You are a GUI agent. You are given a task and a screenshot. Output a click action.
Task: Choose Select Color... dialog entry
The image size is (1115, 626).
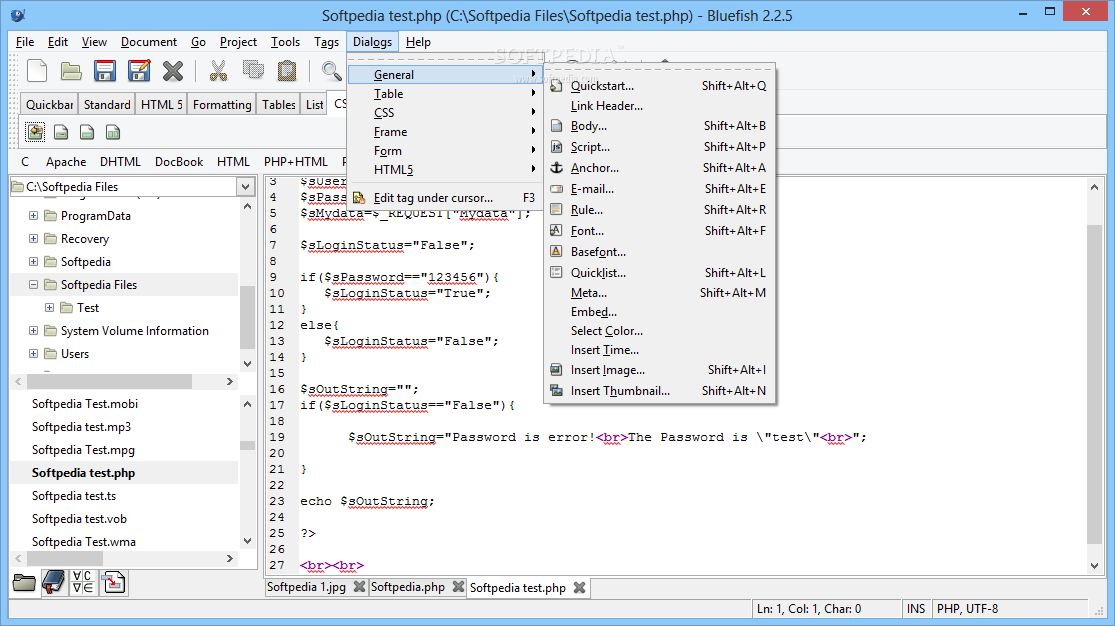click(659, 331)
